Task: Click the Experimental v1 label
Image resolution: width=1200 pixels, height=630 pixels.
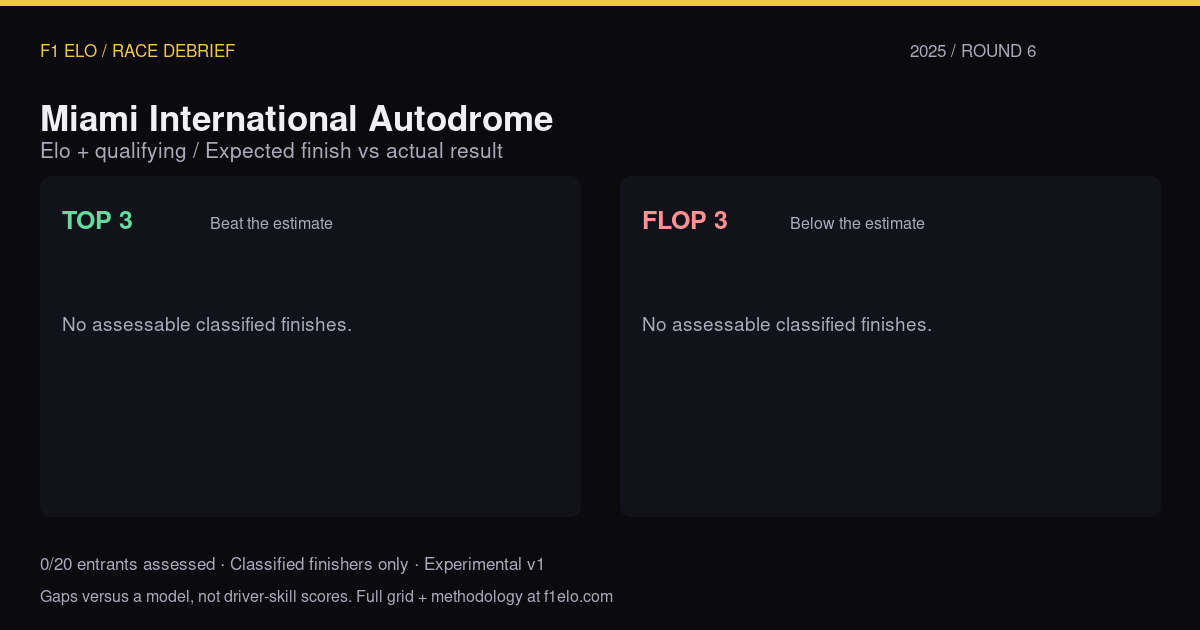Action: point(484,564)
